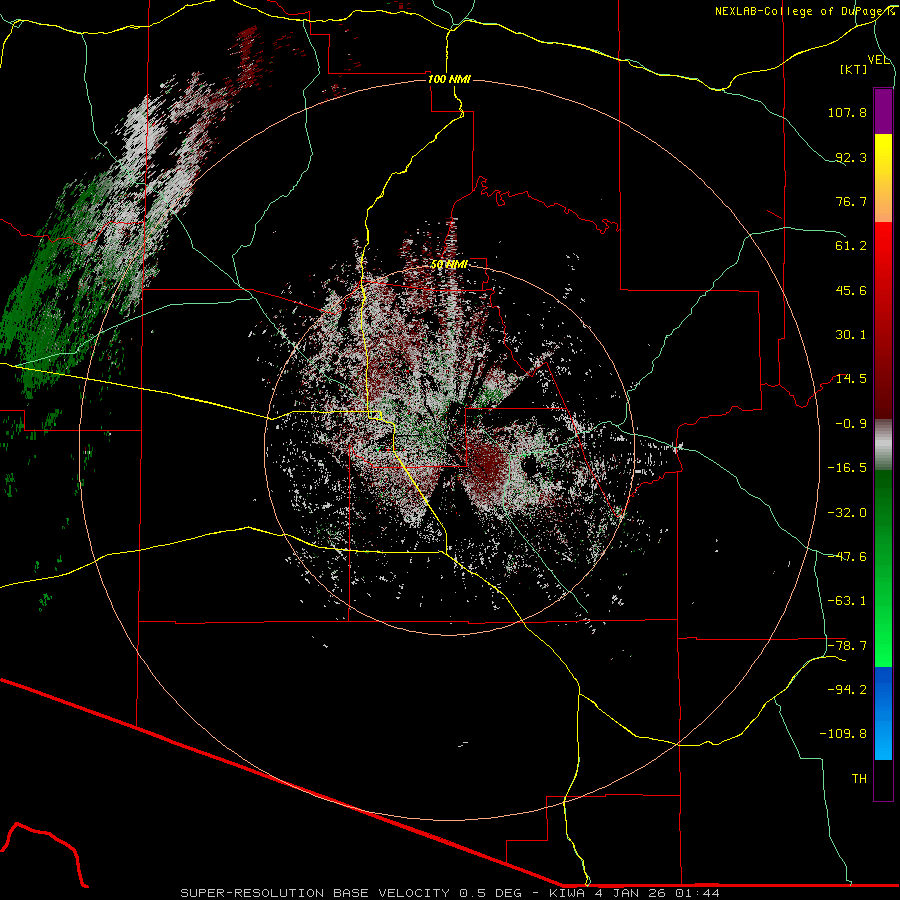Select the 107.8 scale value
This screenshot has width=900, height=900.
[x=847, y=112]
